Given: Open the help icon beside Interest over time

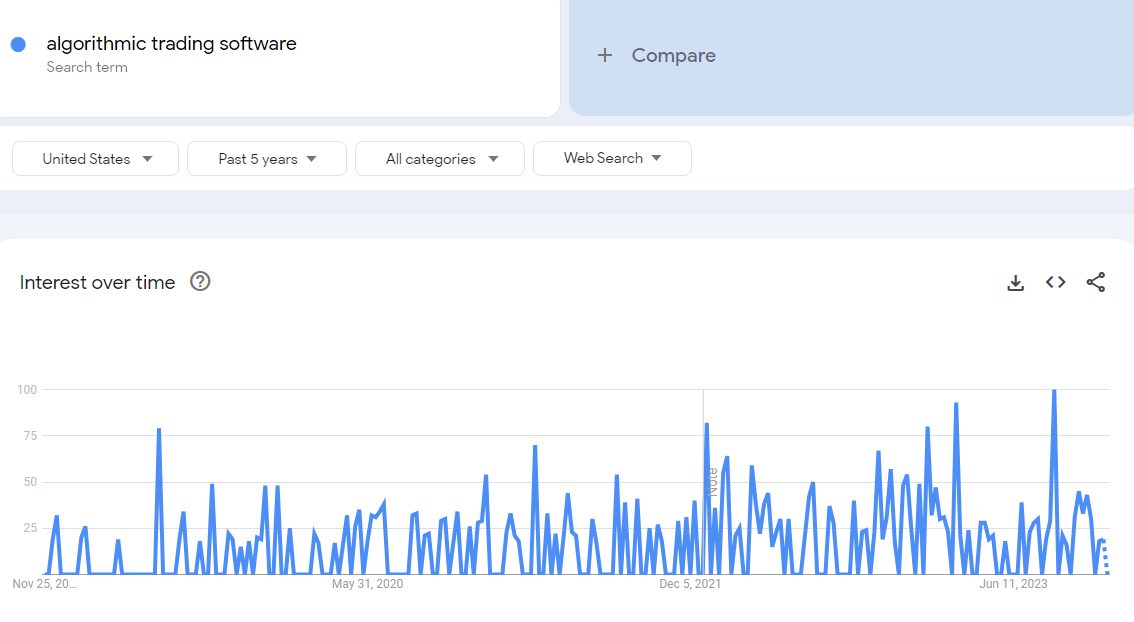Looking at the screenshot, I should click(200, 281).
